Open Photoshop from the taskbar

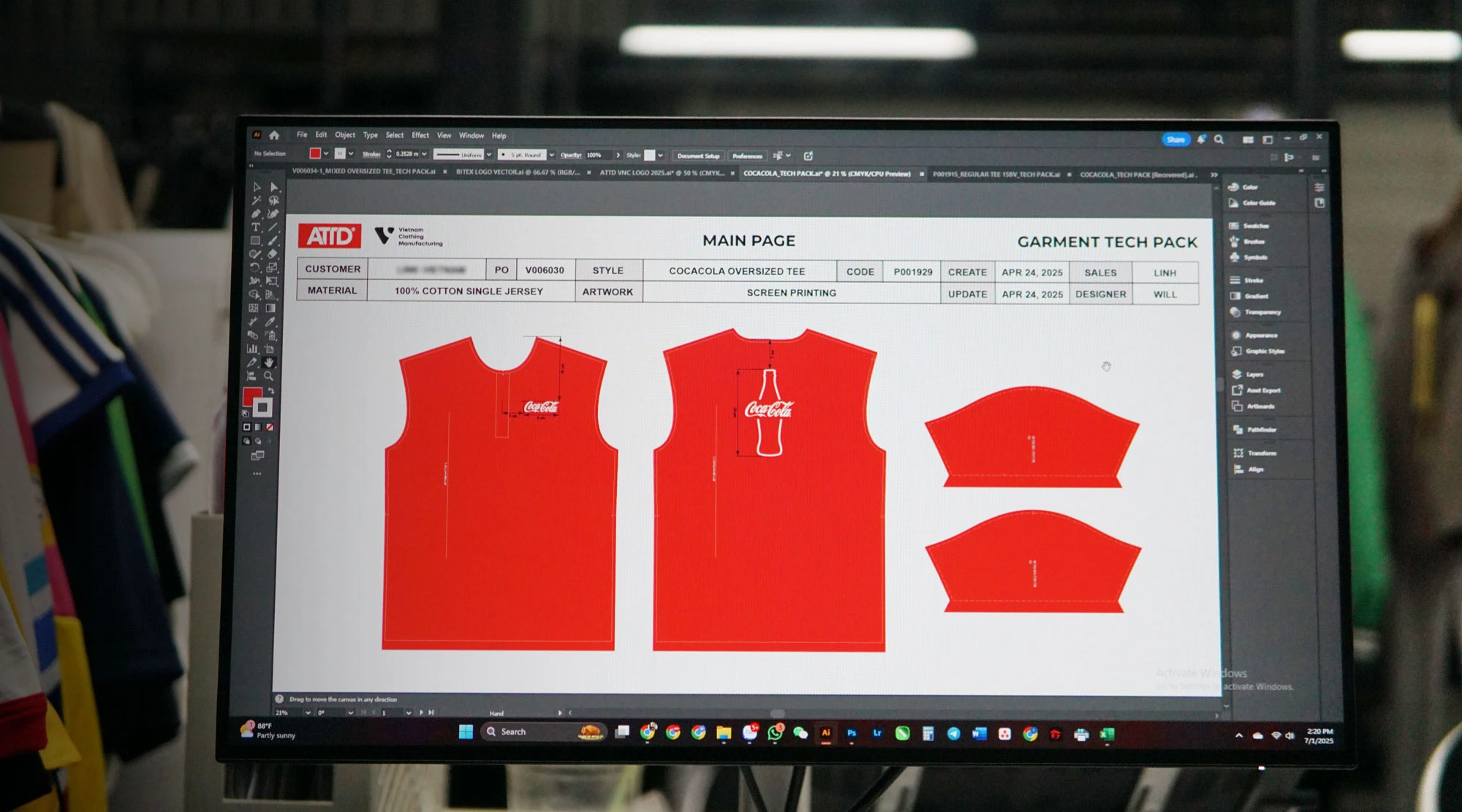point(852,733)
